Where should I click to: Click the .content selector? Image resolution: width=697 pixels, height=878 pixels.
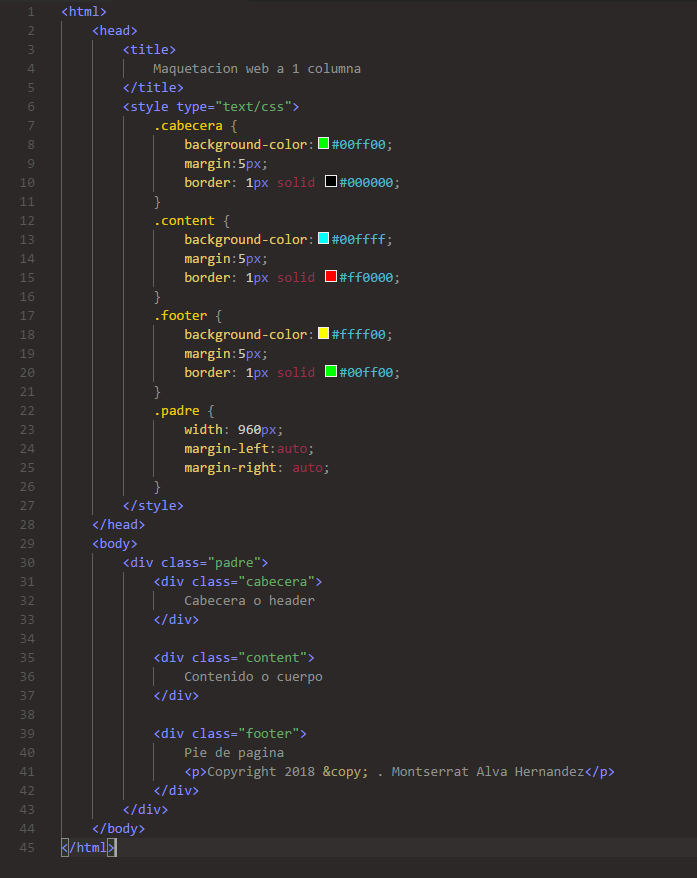(x=184, y=221)
